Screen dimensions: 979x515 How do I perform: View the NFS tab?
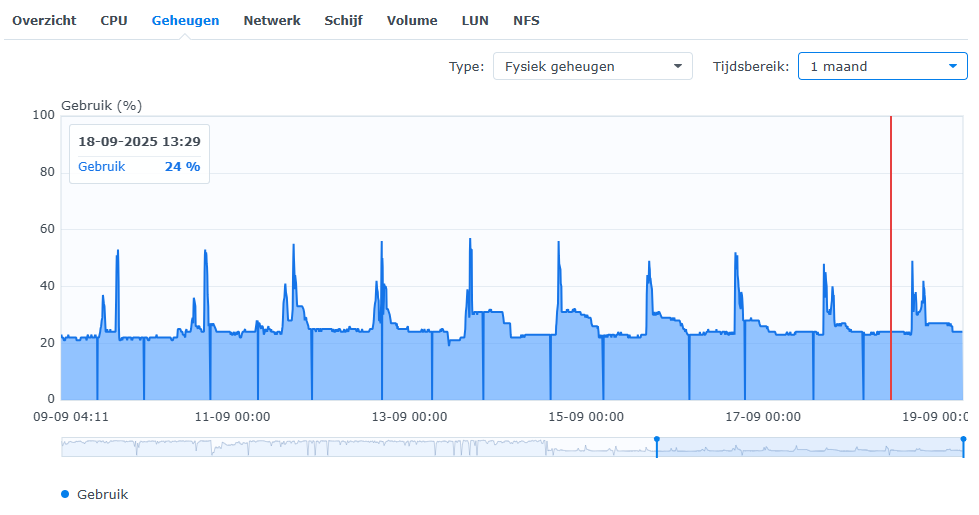(x=526, y=21)
